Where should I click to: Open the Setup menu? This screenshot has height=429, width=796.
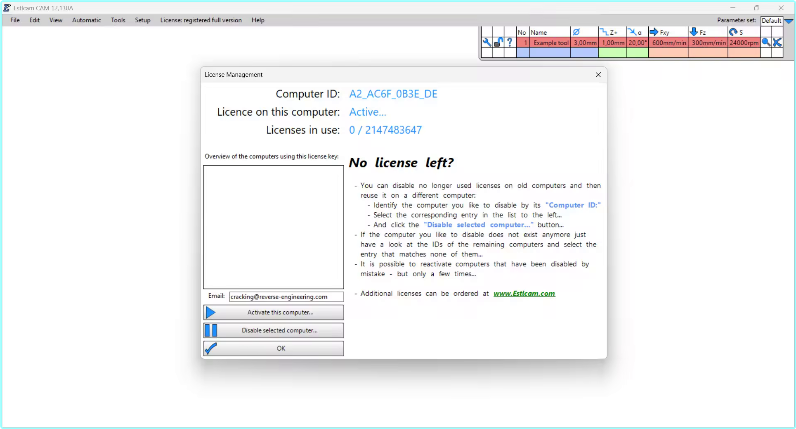click(142, 20)
